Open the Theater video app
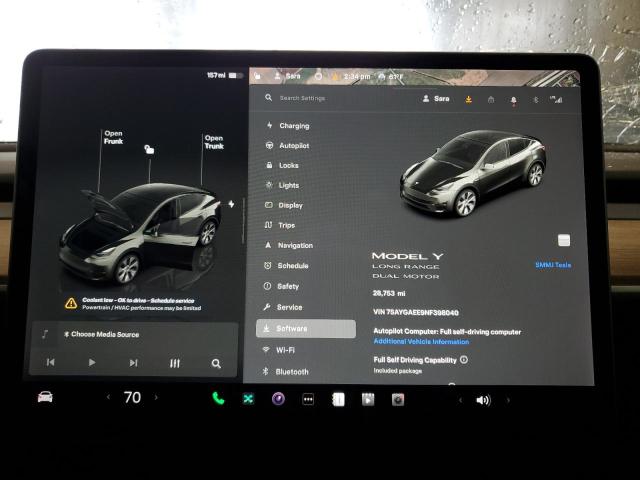 point(368,400)
